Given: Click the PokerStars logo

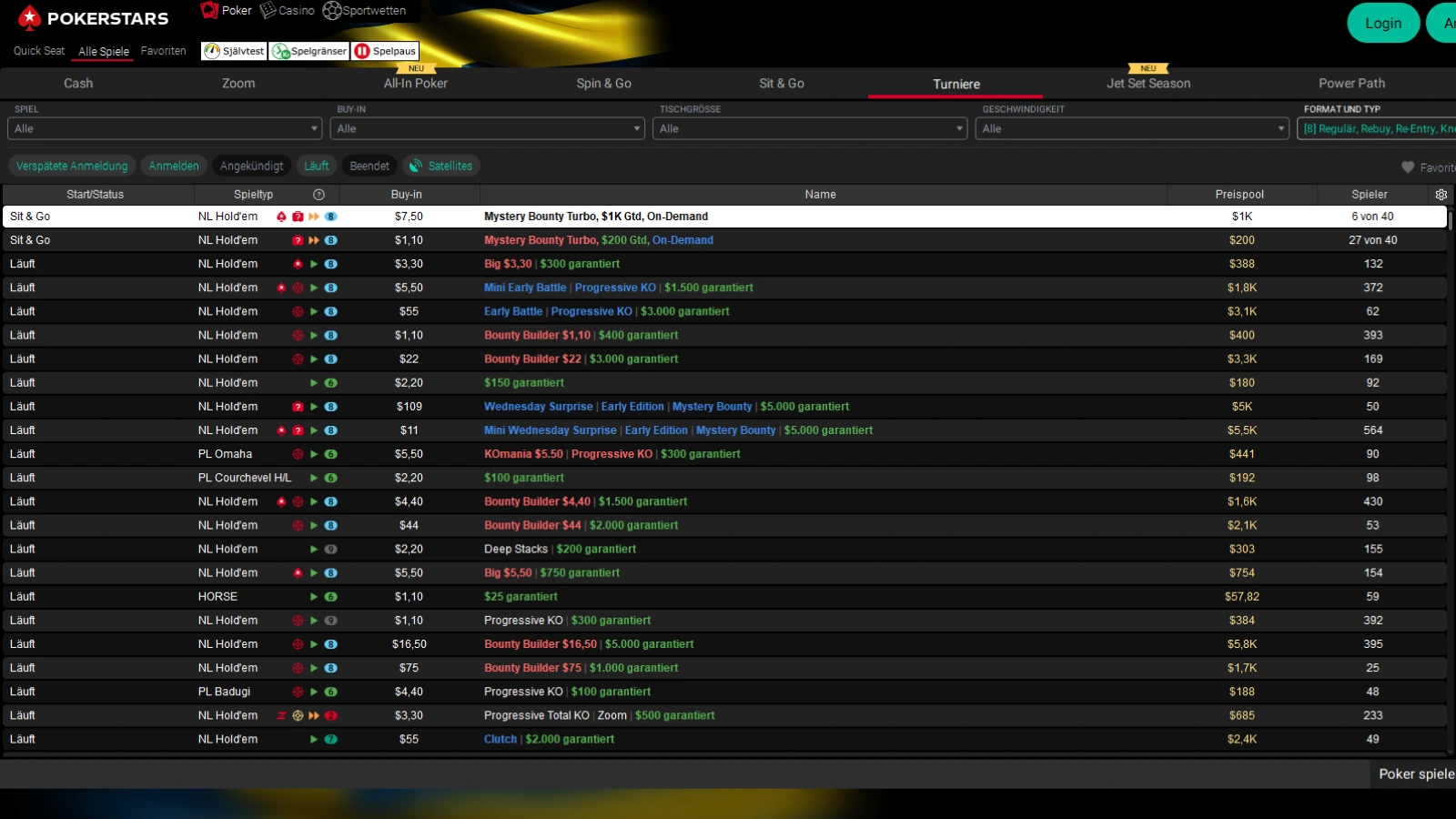Looking at the screenshot, I should [x=95, y=17].
